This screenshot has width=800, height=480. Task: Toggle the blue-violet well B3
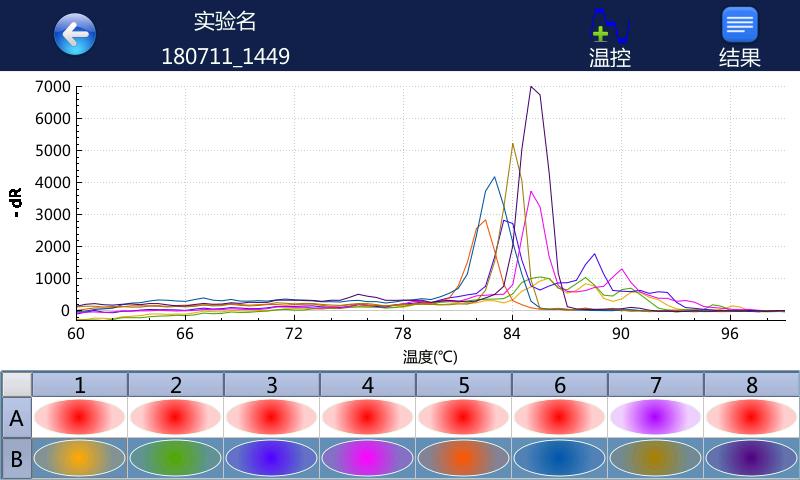pyautogui.click(x=271, y=458)
